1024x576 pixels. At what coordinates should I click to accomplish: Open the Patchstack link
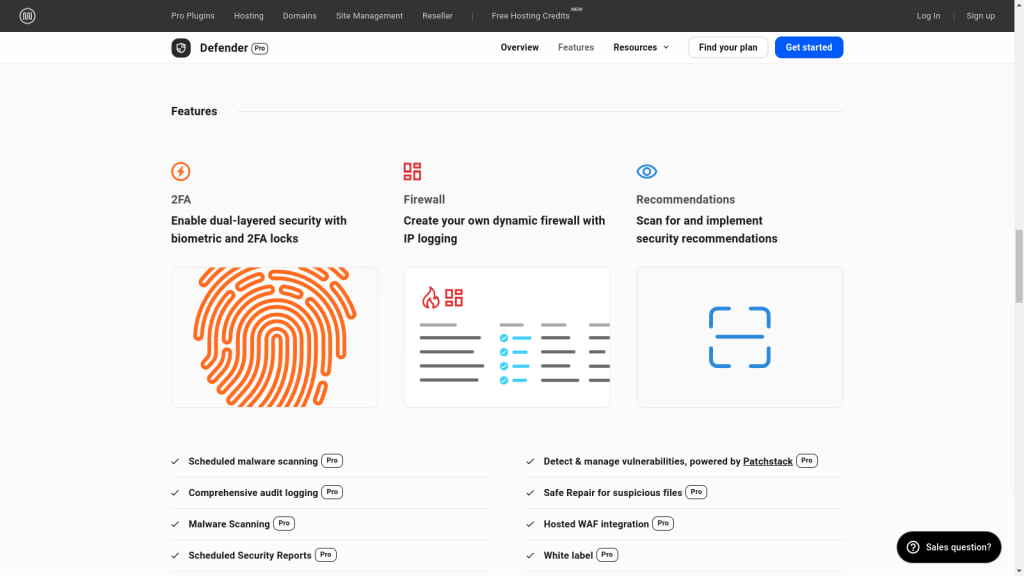pyautogui.click(x=768, y=461)
